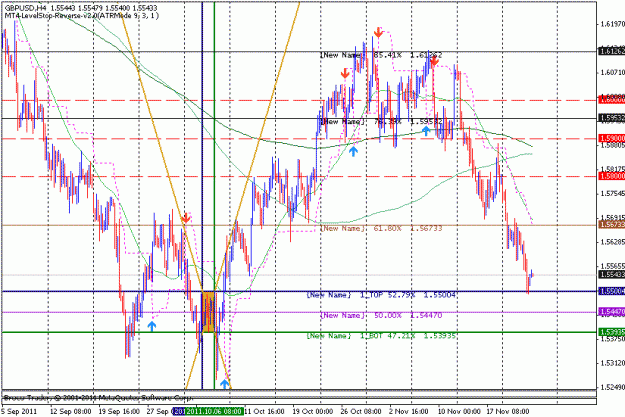This screenshot has height=417, width=625.
Task: Click the 61.80% 1.56733 Fibonacci label
Action: (381, 228)
